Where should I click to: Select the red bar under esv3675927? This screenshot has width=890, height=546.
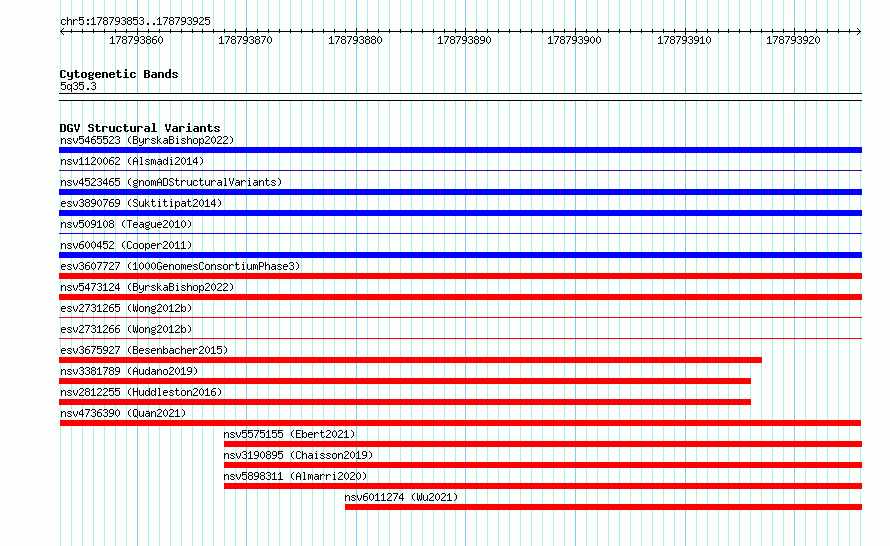[410, 360]
